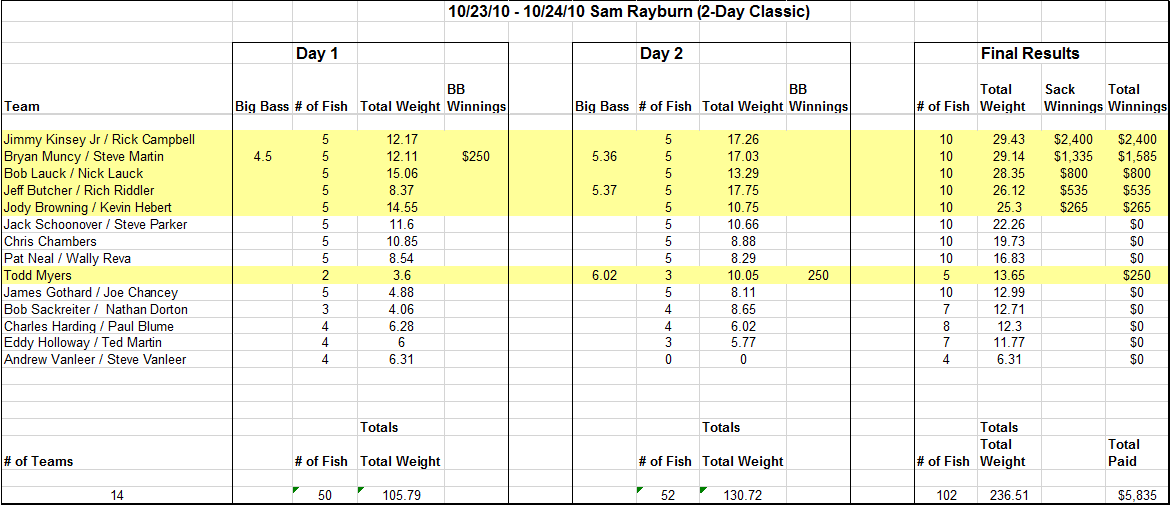1173x507 pixels.
Task: Select final fish total 102
Action: click(946, 494)
